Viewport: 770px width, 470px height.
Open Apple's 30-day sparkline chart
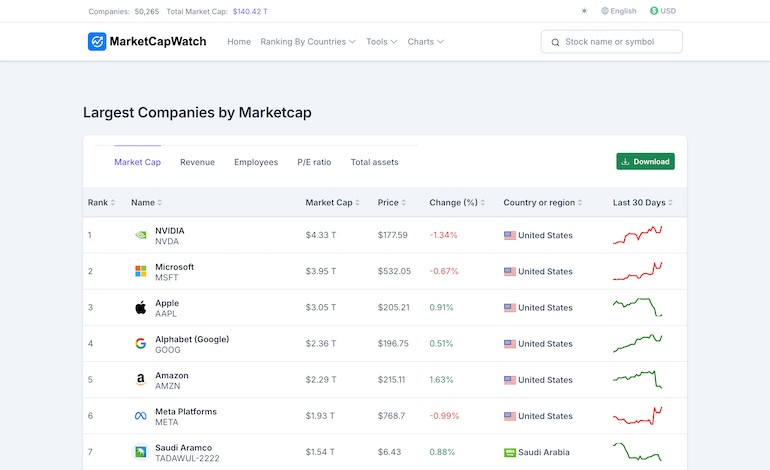tap(637, 307)
